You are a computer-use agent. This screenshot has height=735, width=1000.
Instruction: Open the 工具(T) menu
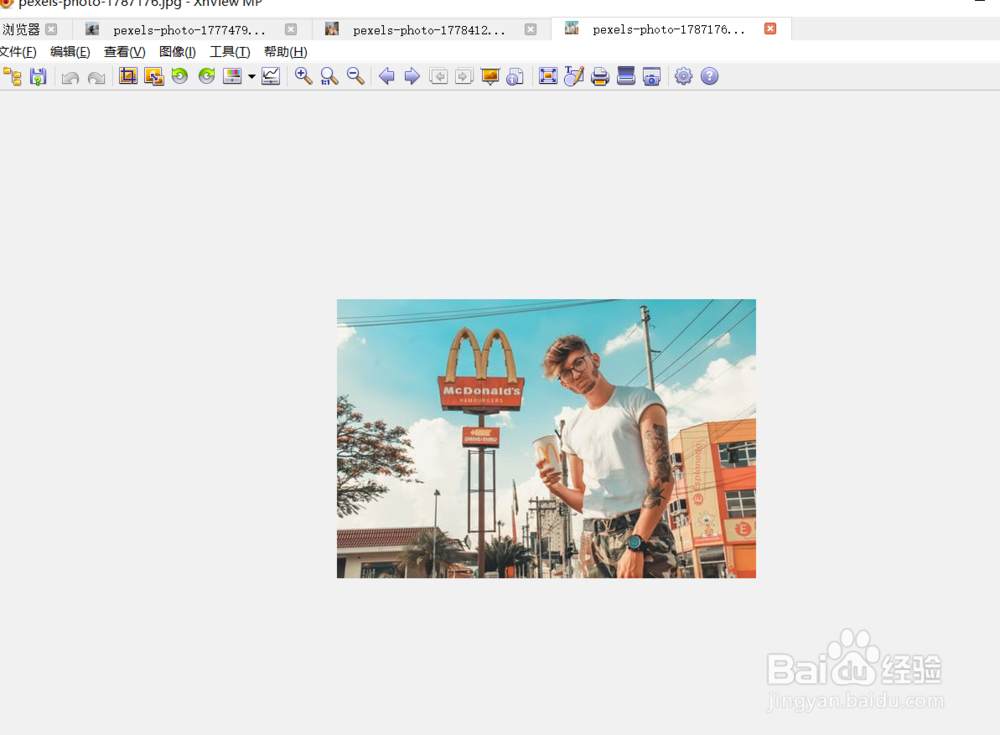tap(230, 52)
